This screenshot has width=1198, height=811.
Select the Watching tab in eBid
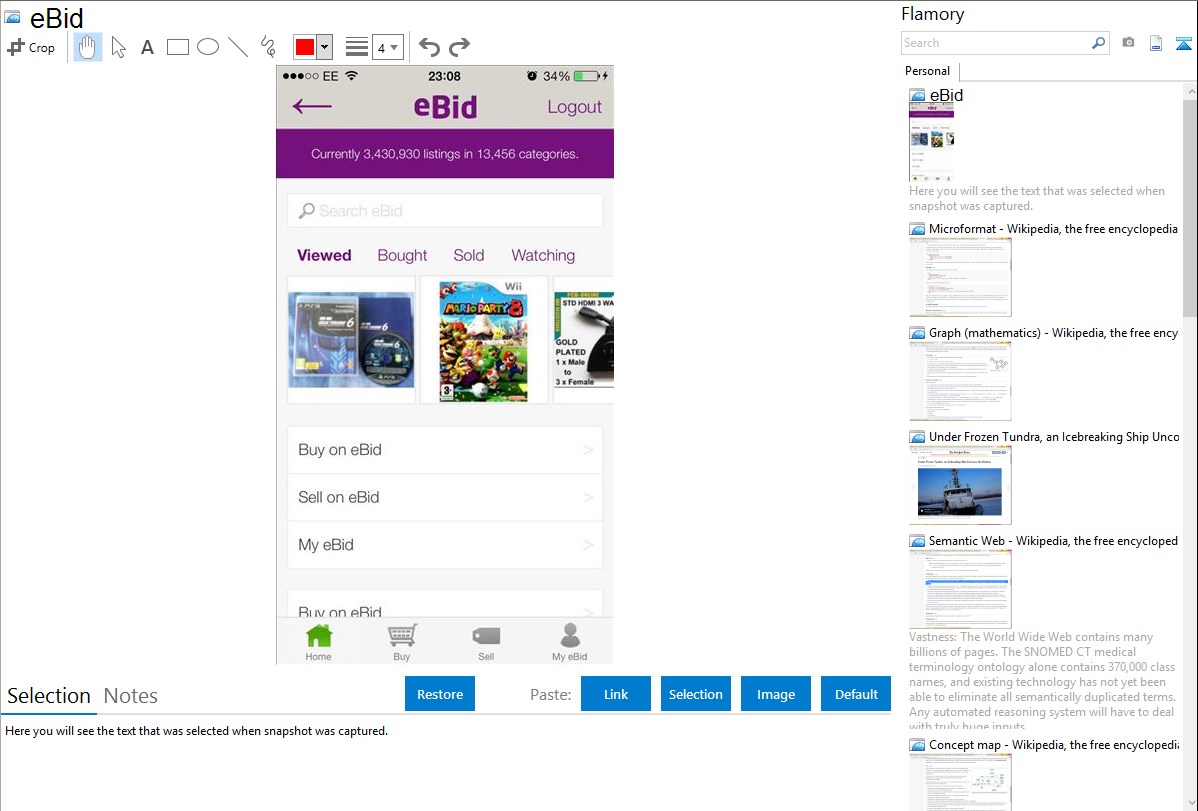(543, 255)
